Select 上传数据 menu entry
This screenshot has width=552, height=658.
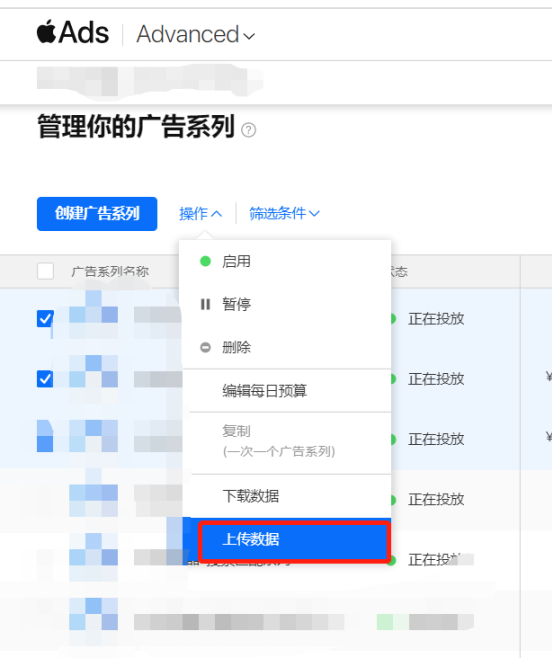pos(287,540)
